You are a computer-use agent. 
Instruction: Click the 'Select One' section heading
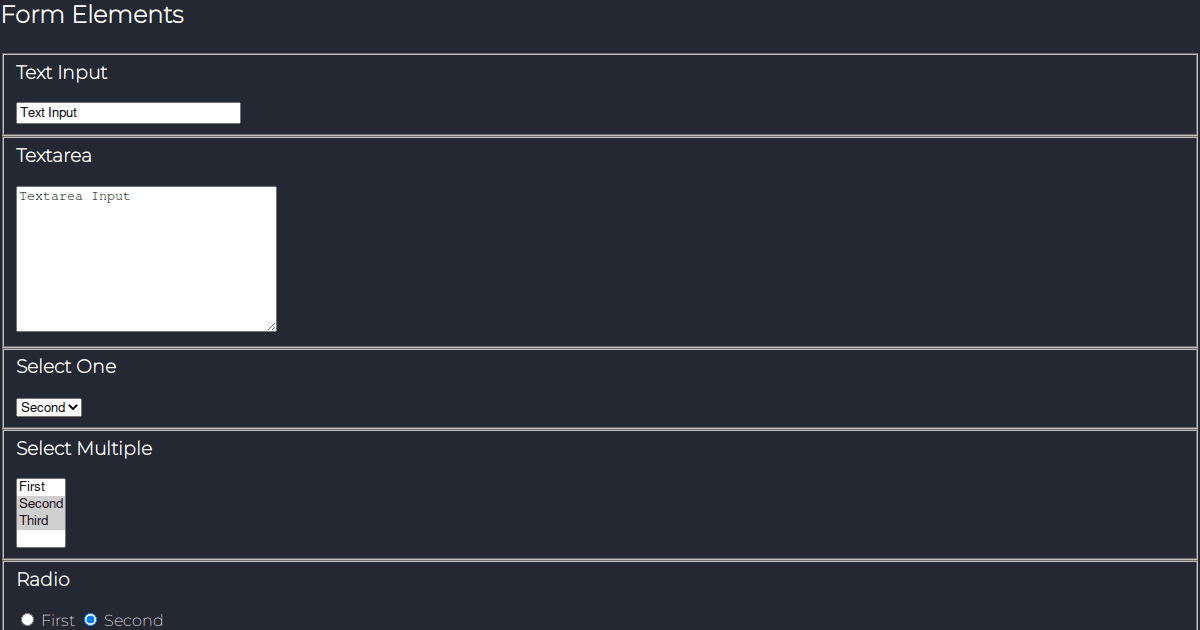click(x=66, y=366)
